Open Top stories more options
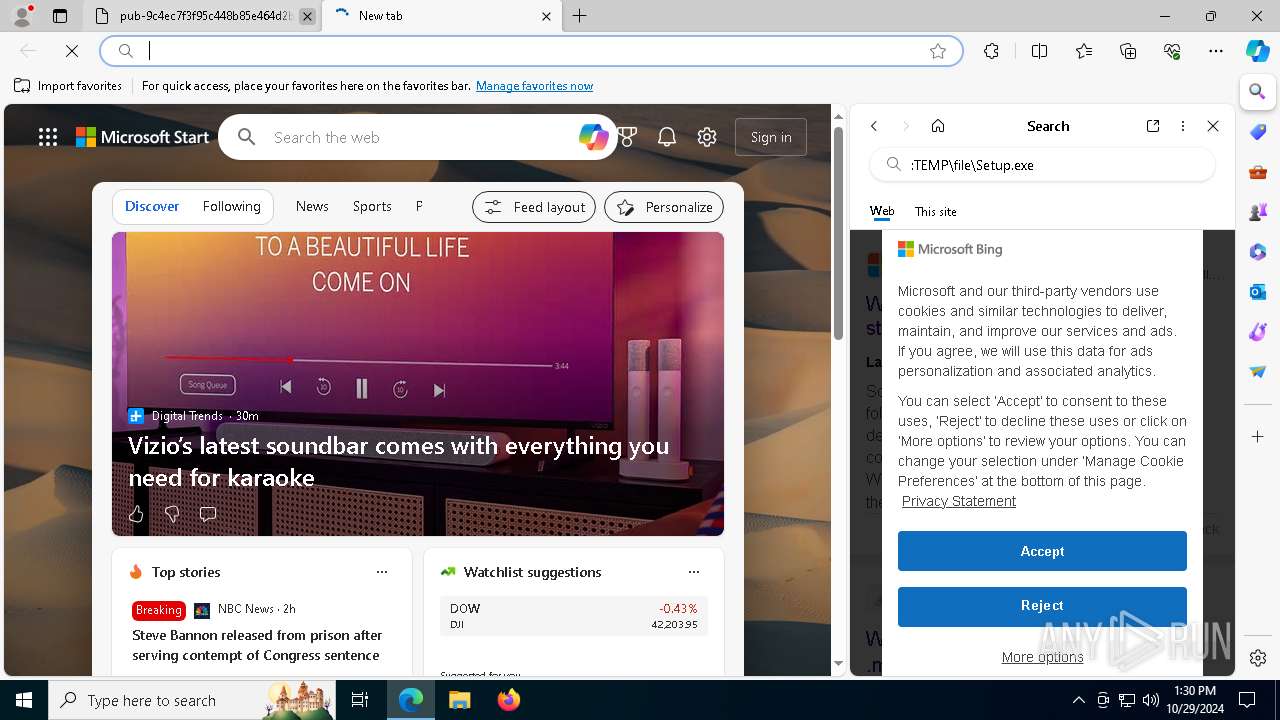1280x720 pixels. [x=382, y=572]
